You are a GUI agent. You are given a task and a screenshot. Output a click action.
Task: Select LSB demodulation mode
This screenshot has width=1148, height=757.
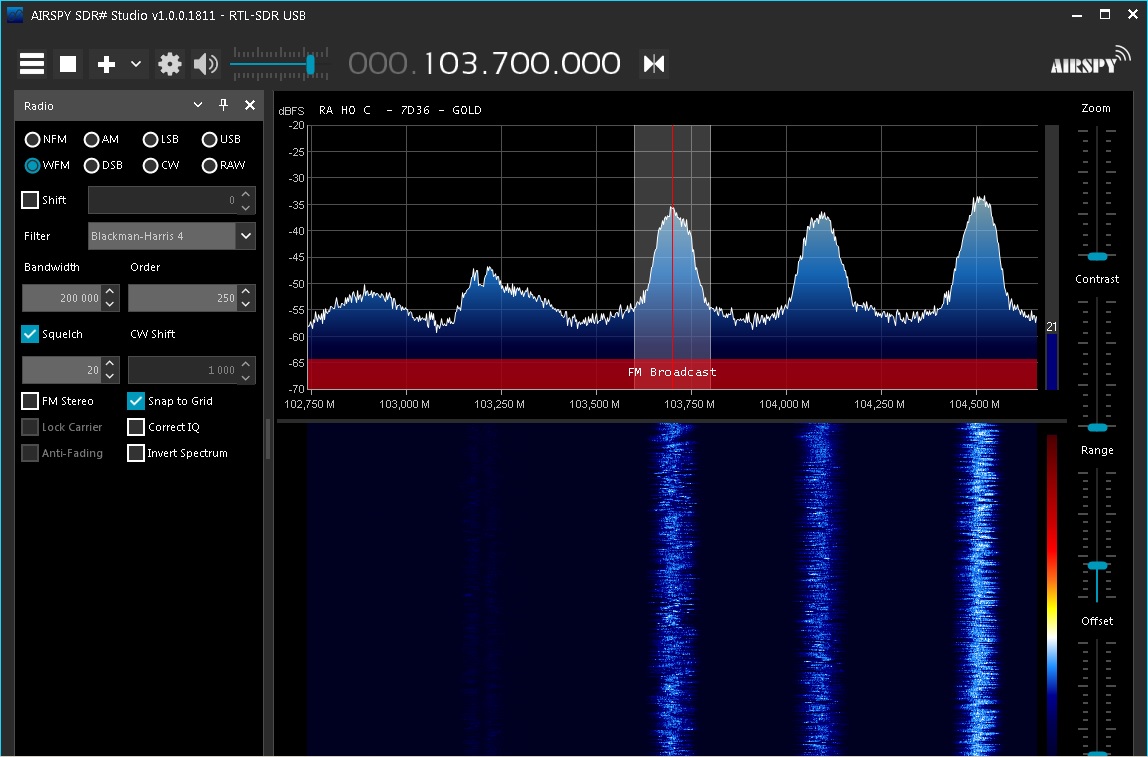pos(160,139)
